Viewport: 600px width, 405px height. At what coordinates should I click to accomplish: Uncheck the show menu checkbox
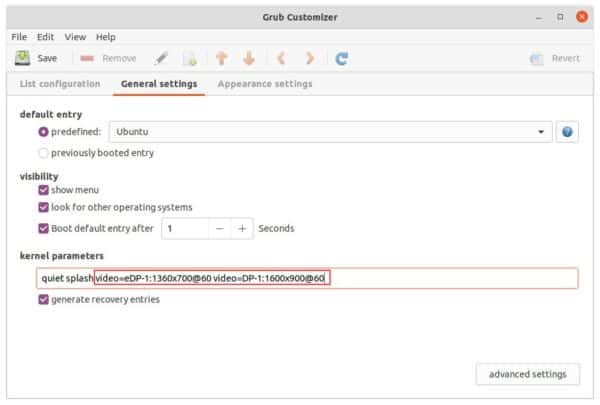click(x=43, y=190)
